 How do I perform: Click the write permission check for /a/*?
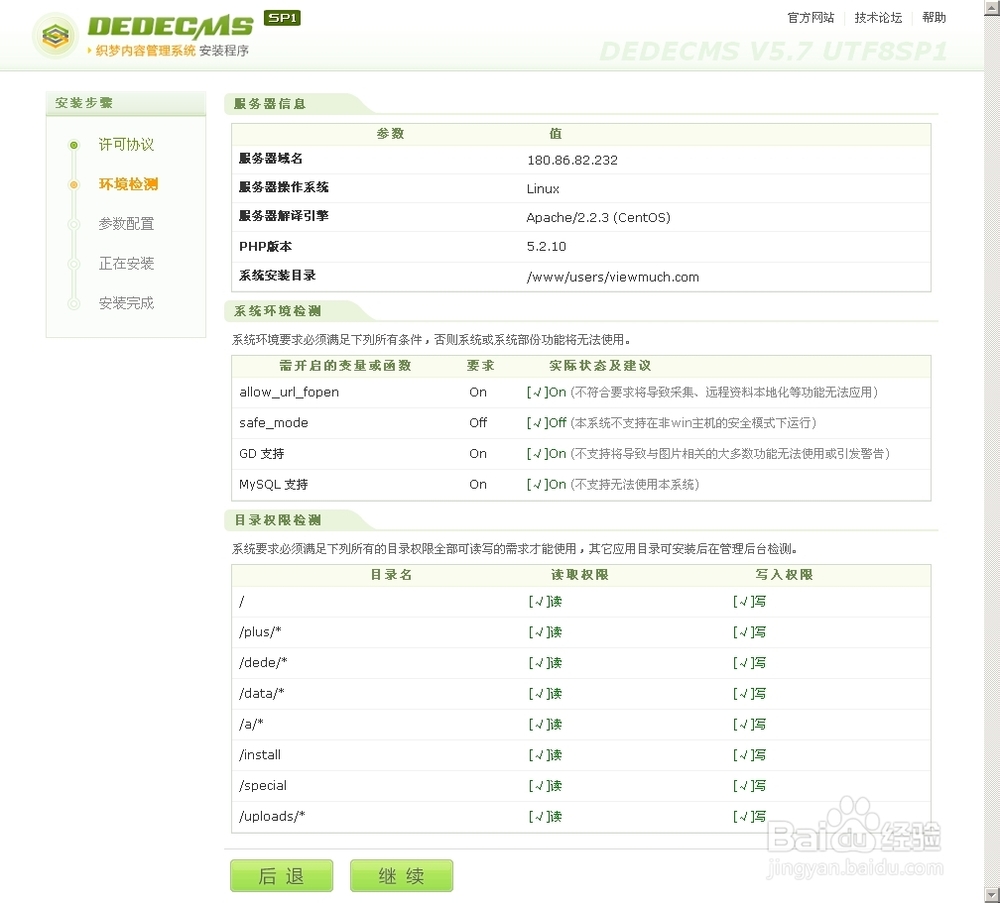point(749,724)
